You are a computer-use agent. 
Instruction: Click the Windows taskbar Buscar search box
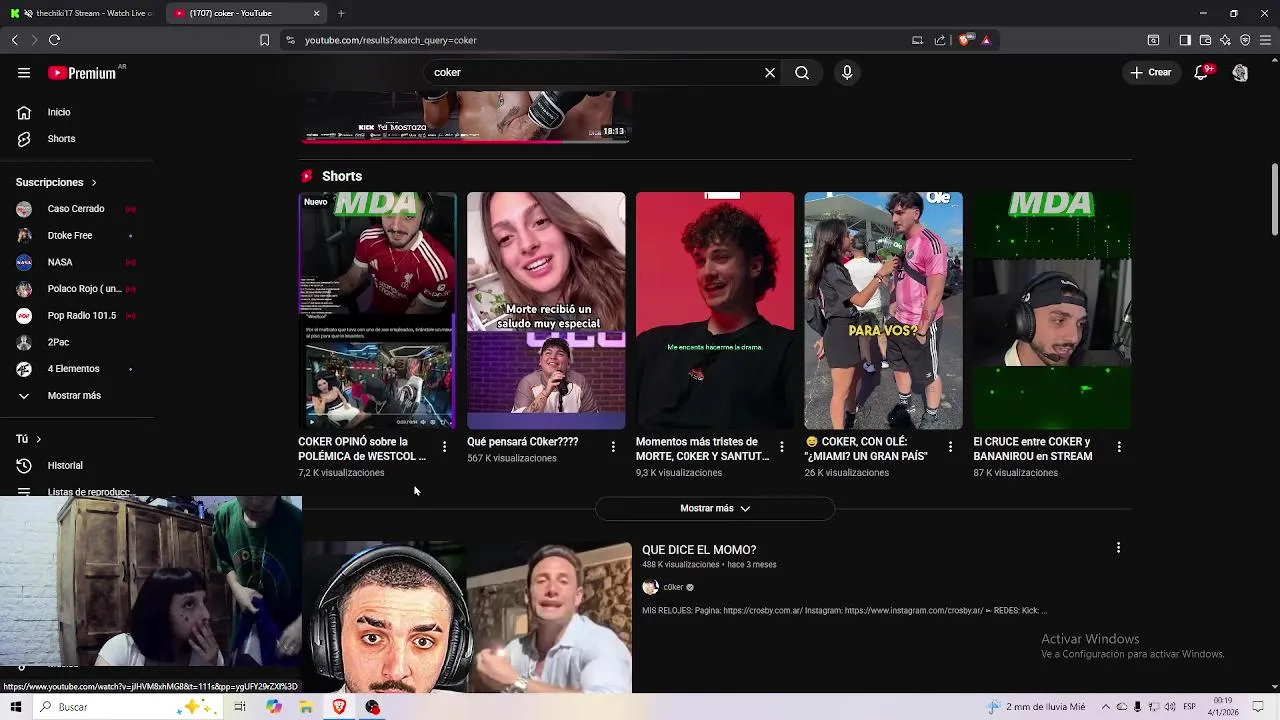click(x=130, y=707)
